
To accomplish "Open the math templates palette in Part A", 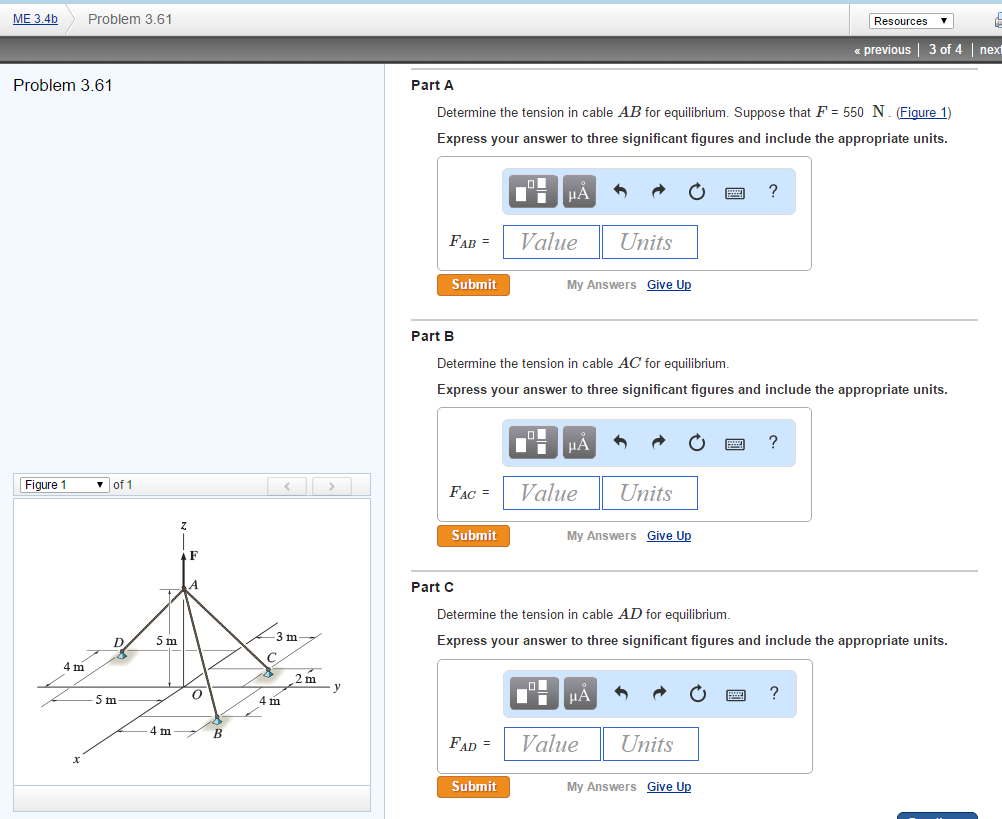I will [532, 191].
